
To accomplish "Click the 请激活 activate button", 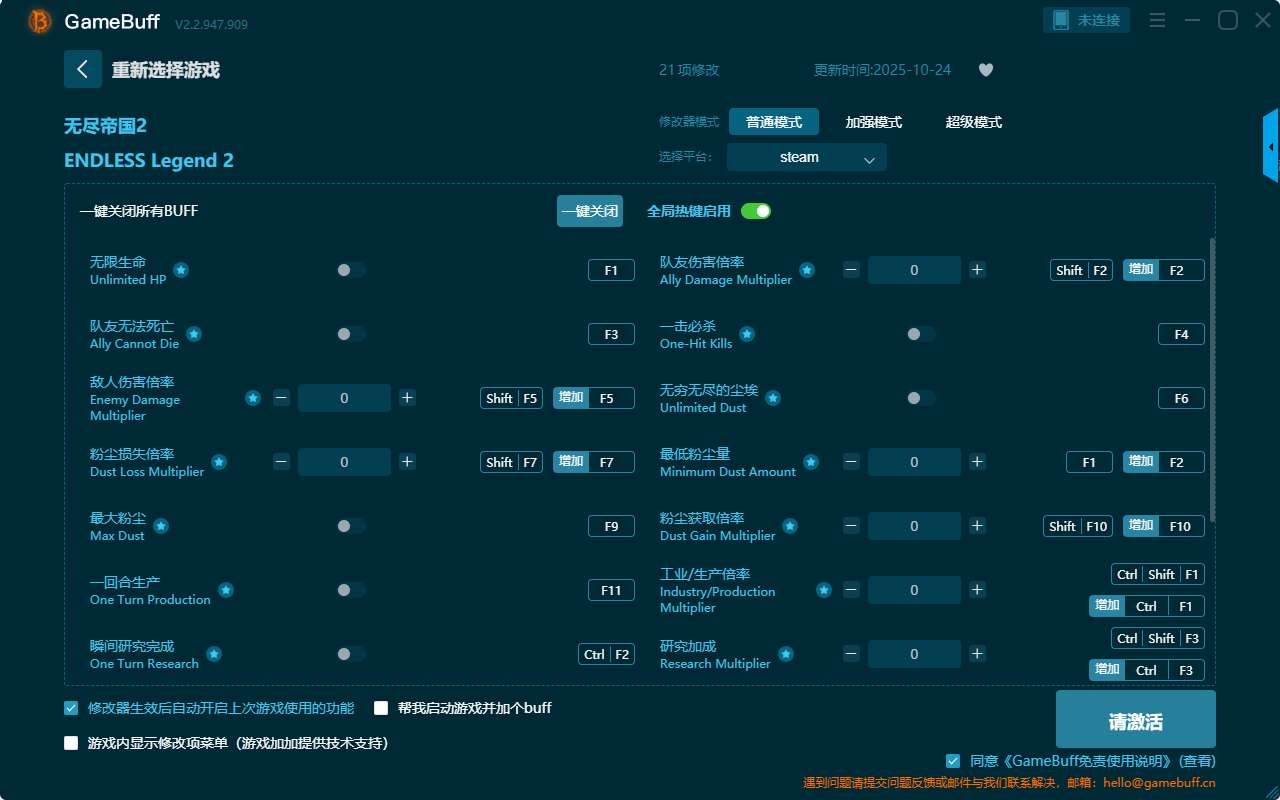I will (x=1135, y=722).
